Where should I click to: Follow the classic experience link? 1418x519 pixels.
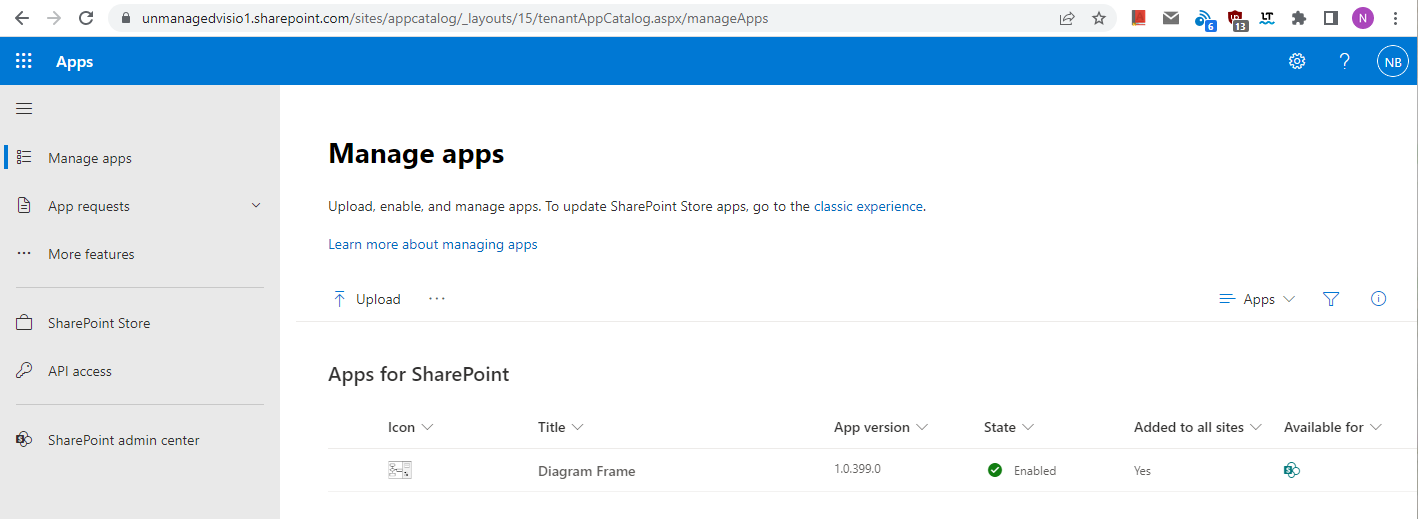point(868,206)
